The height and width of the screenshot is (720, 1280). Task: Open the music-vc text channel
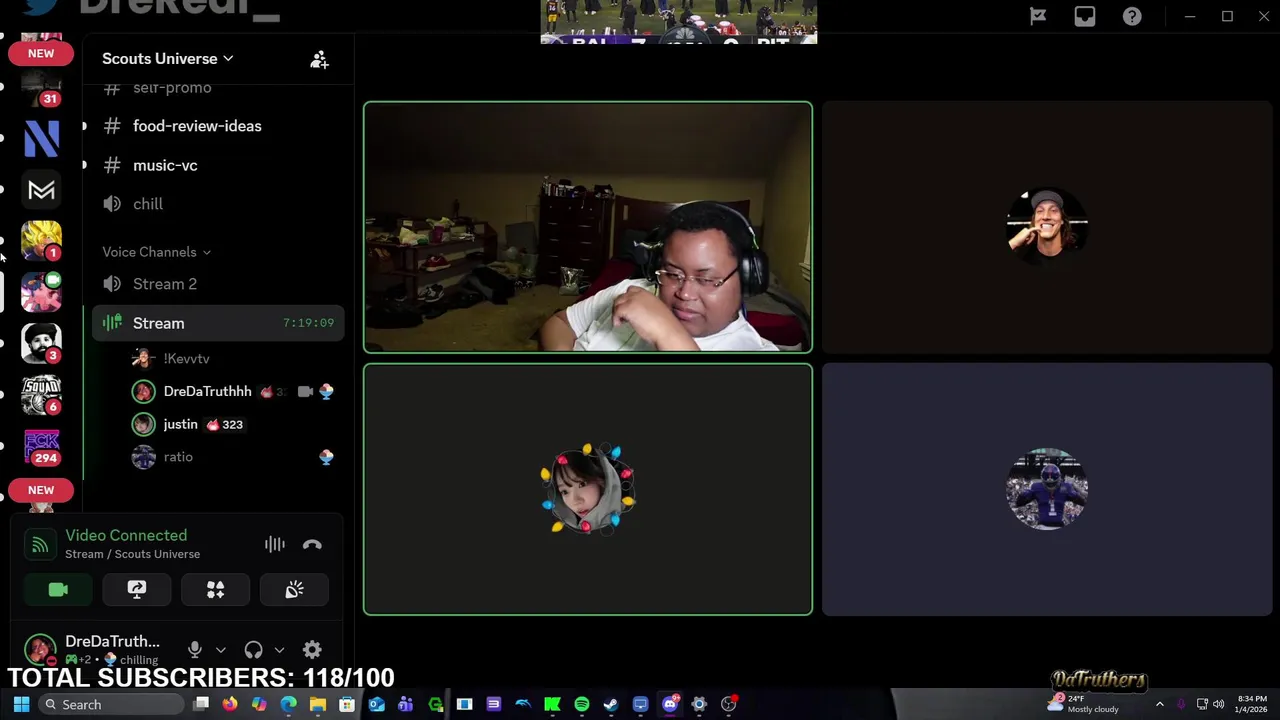(x=165, y=165)
